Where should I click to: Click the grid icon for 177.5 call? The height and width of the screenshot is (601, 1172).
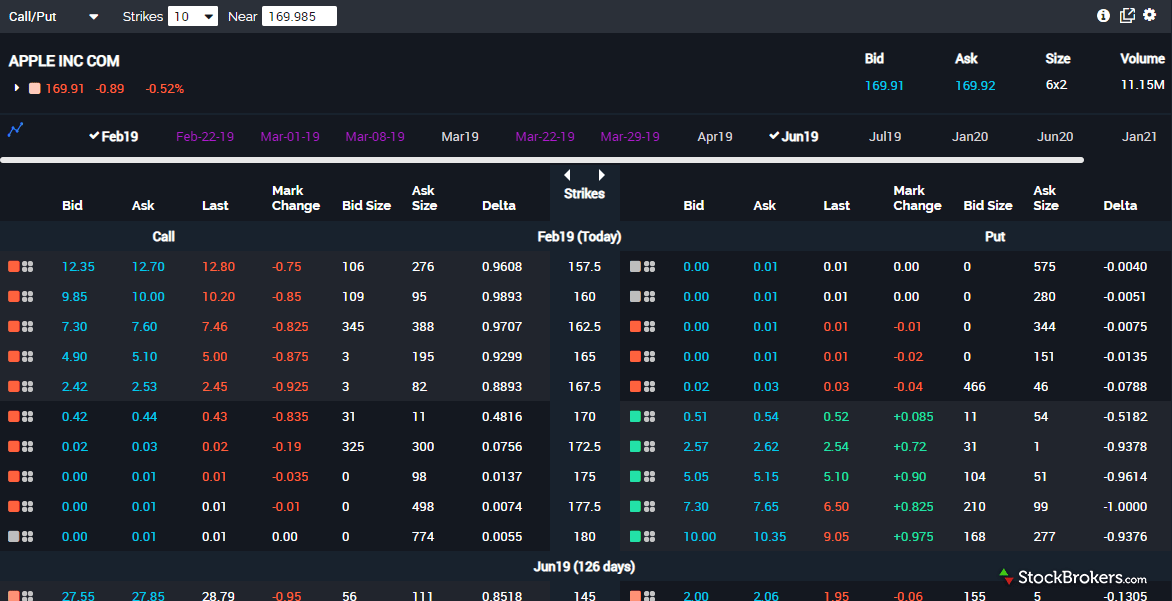pos(28,506)
